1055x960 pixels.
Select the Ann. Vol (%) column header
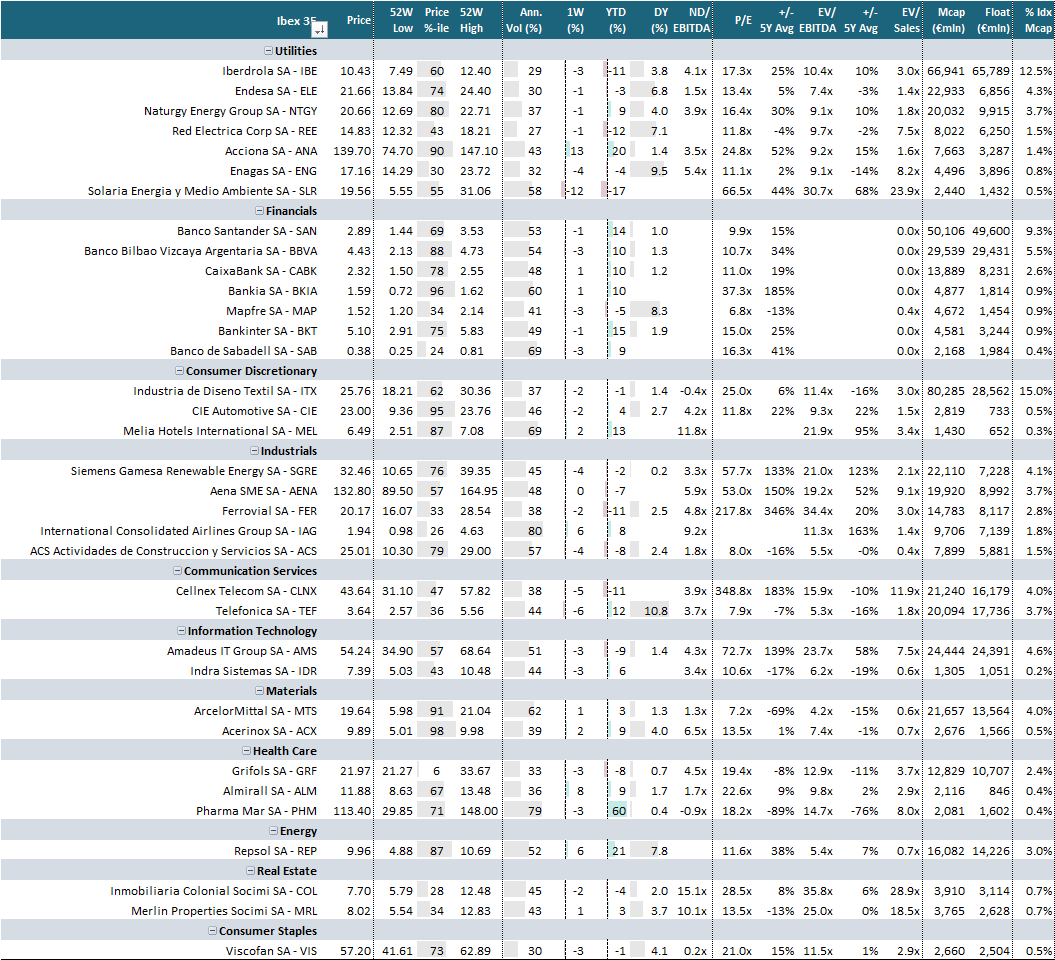(524, 20)
